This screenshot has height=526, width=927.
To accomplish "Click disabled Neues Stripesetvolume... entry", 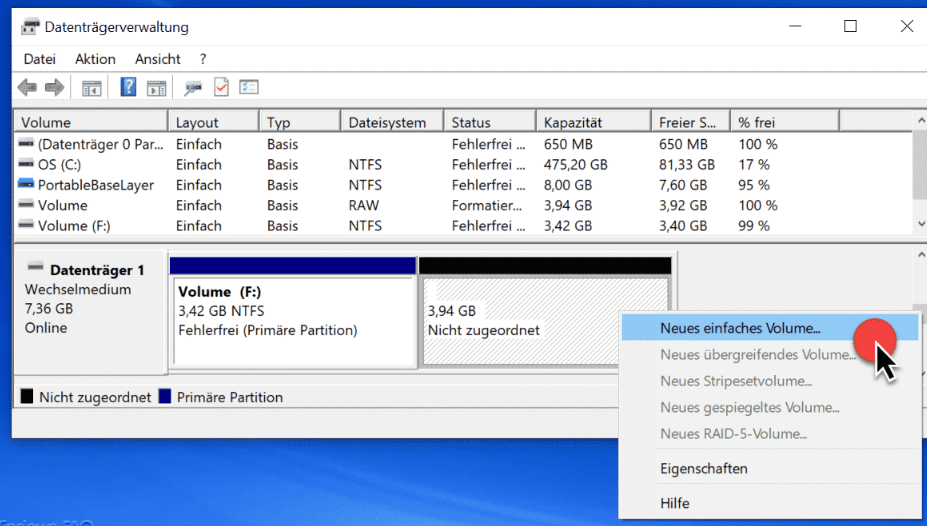I will click(770, 381).
